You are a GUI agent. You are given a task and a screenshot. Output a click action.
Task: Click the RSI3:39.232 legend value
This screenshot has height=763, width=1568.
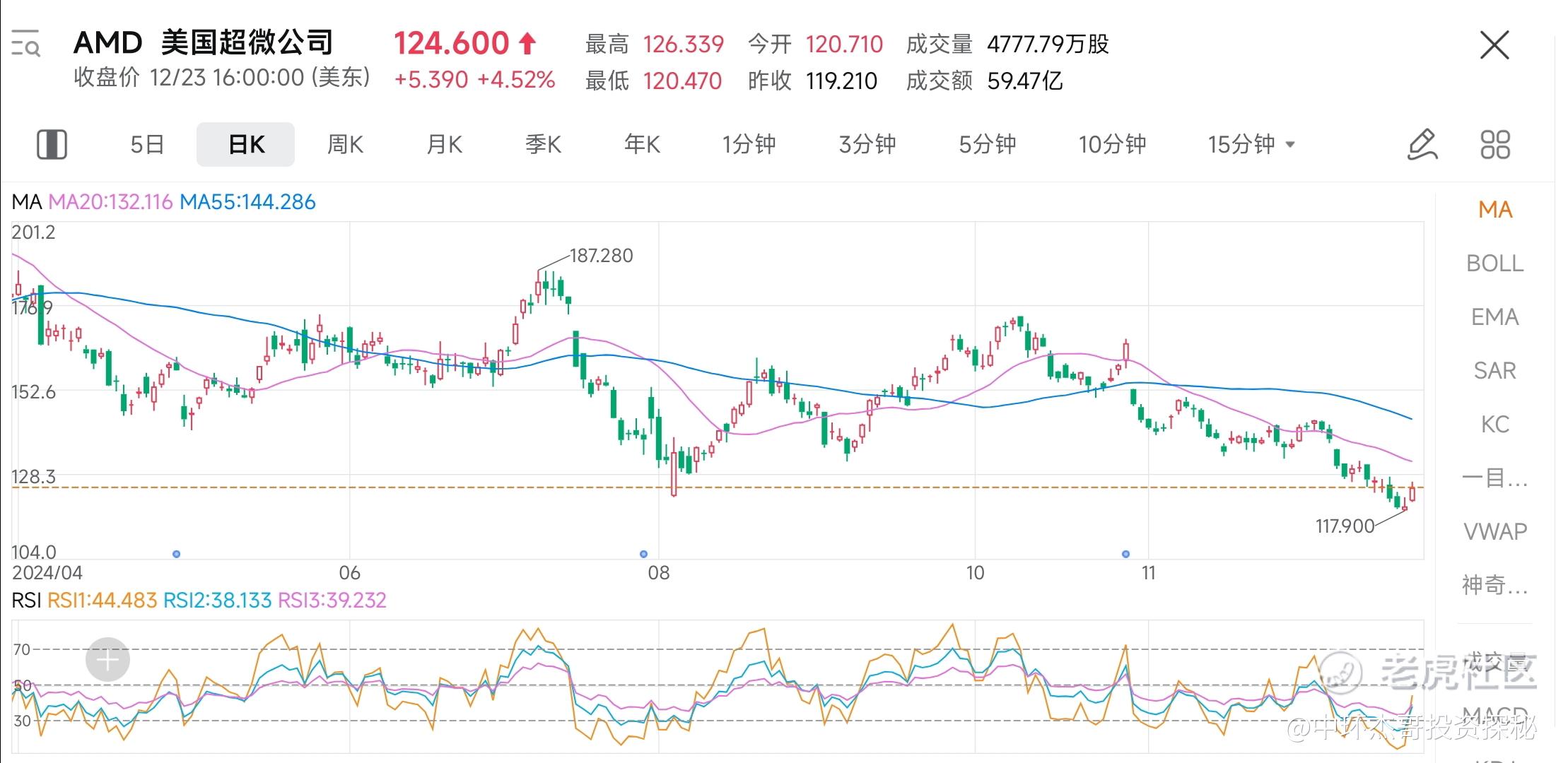(x=332, y=601)
